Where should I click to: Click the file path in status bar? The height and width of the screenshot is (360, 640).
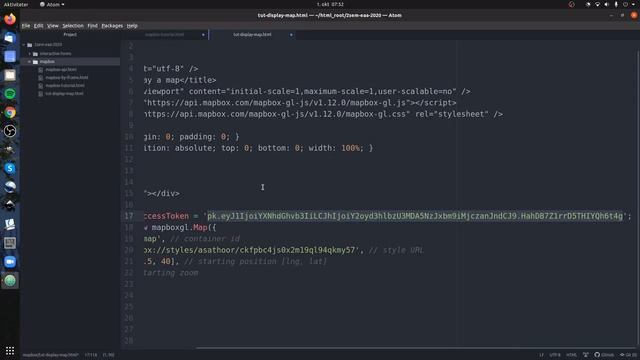[x=51, y=355]
